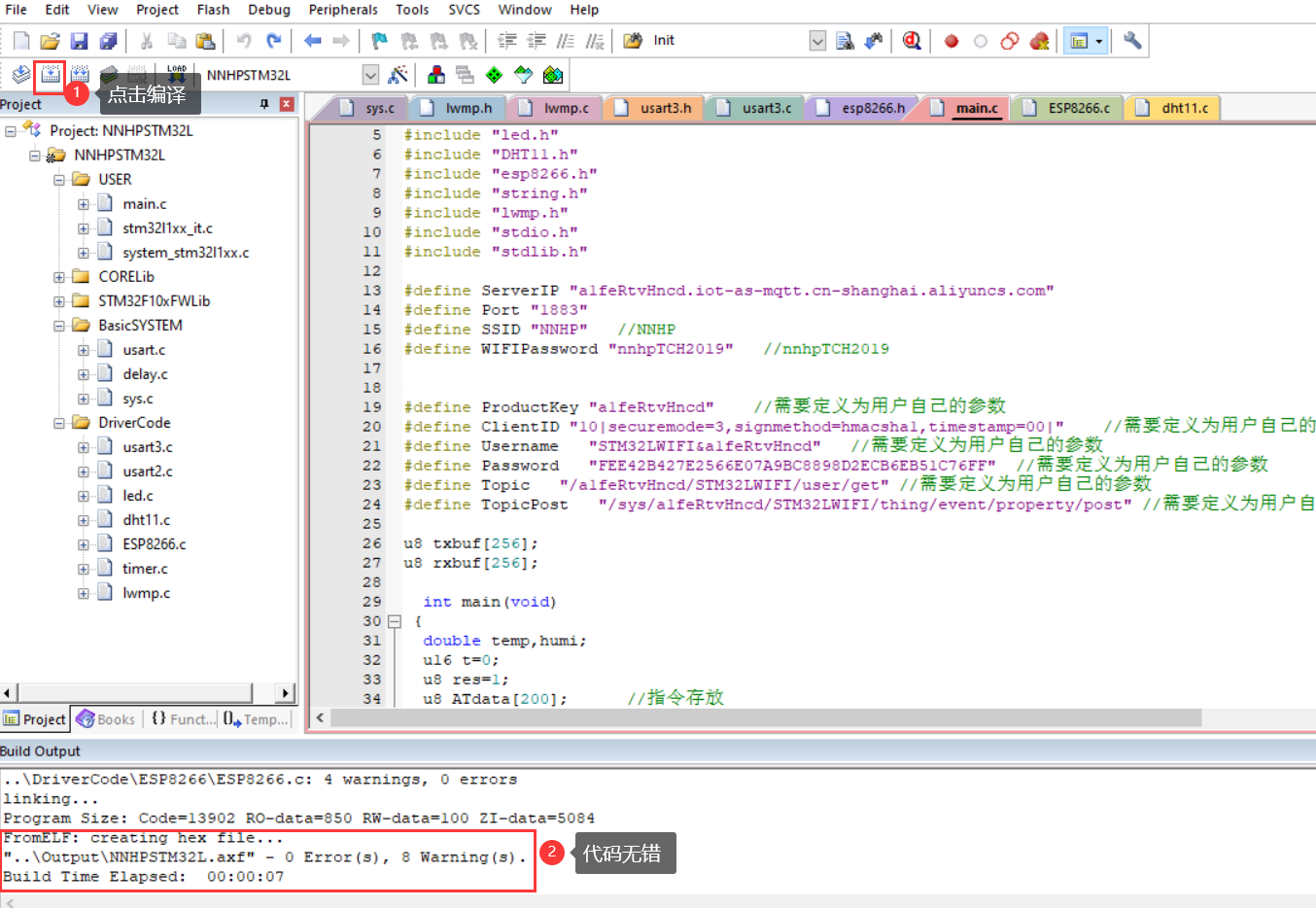The height and width of the screenshot is (908, 1316).
Task: Switch to the dht11.c editor tab
Action: [1173, 108]
